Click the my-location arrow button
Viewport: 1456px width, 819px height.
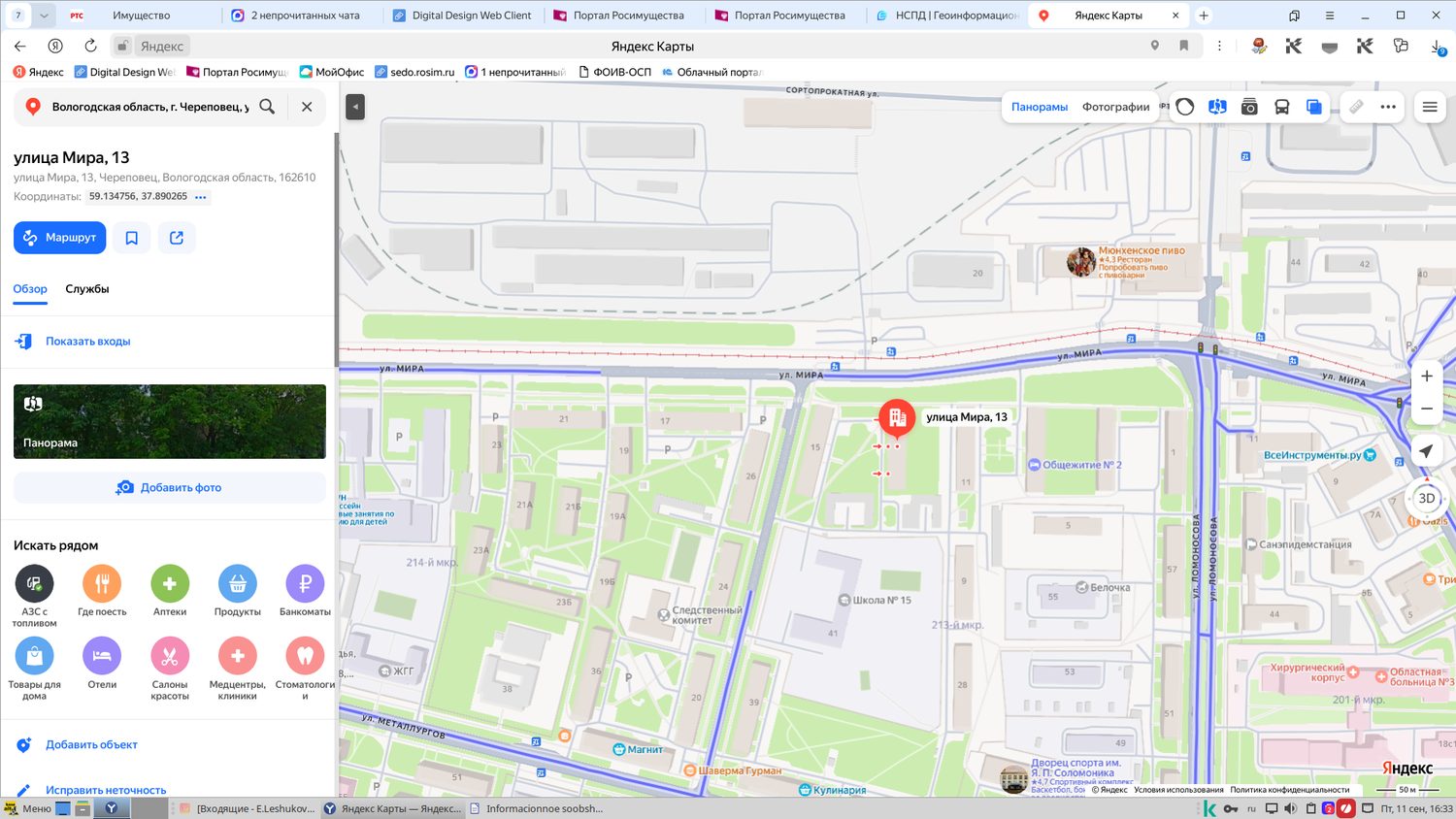point(1426,451)
